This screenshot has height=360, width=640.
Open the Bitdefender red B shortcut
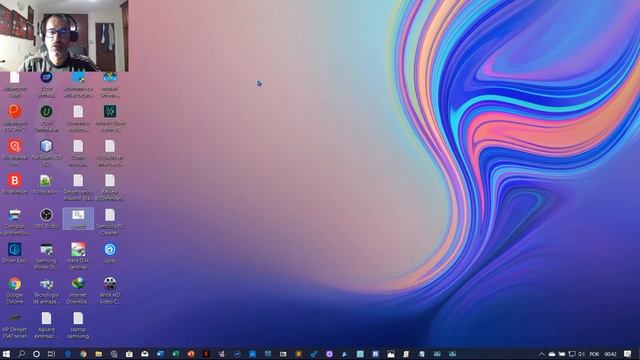15,184
